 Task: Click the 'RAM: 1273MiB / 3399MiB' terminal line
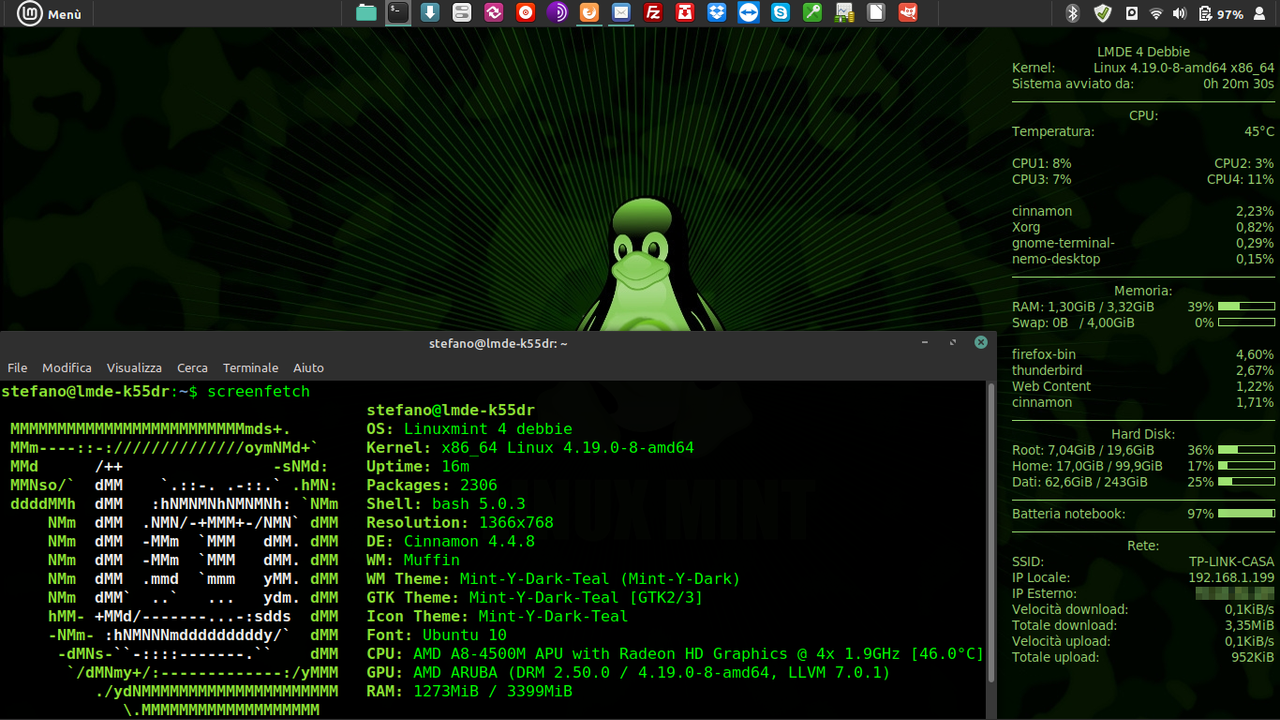tap(470, 691)
